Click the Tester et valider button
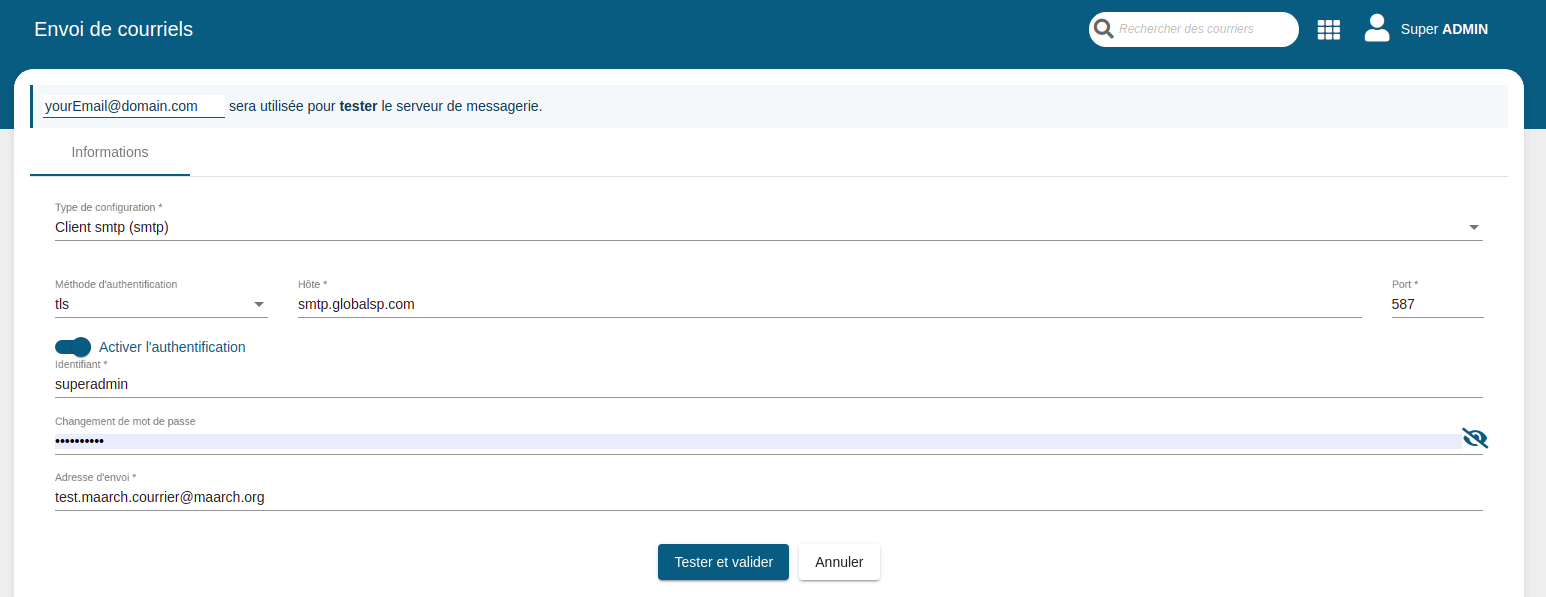The image size is (1546, 597). click(x=723, y=562)
